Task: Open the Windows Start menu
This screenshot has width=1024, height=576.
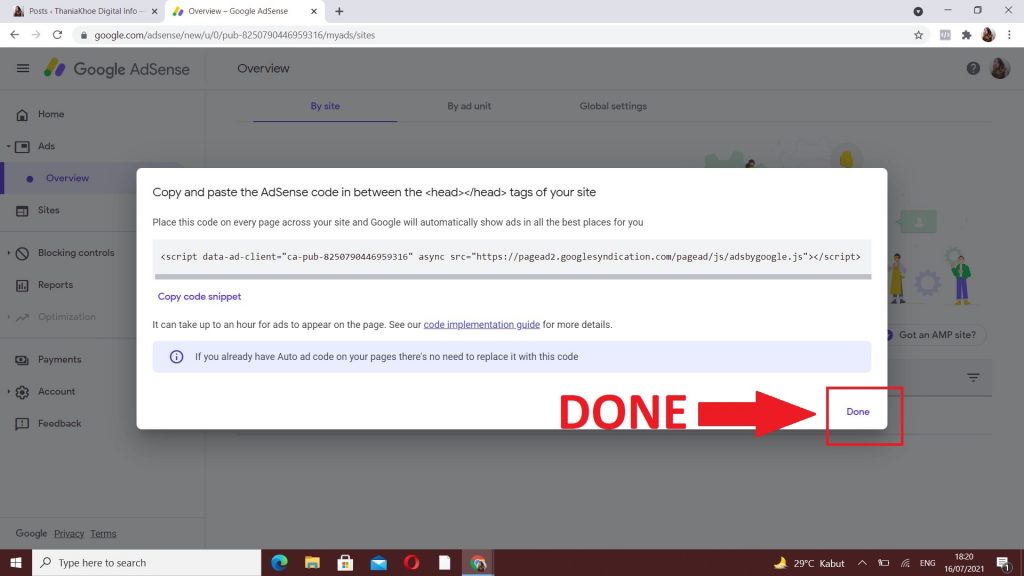Action: tap(16, 562)
